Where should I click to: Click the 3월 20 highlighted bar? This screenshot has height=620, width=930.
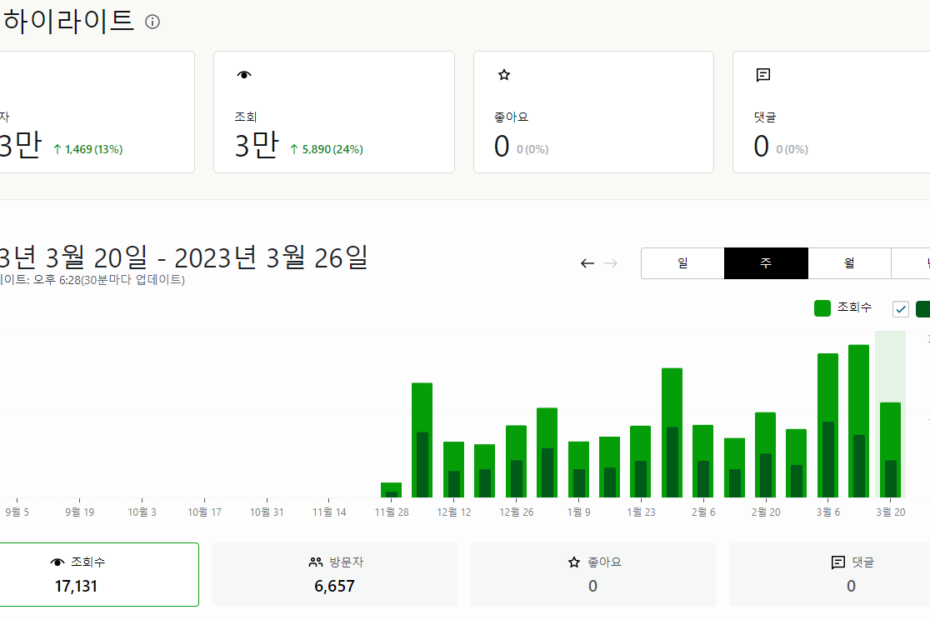click(x=890, y=450)
